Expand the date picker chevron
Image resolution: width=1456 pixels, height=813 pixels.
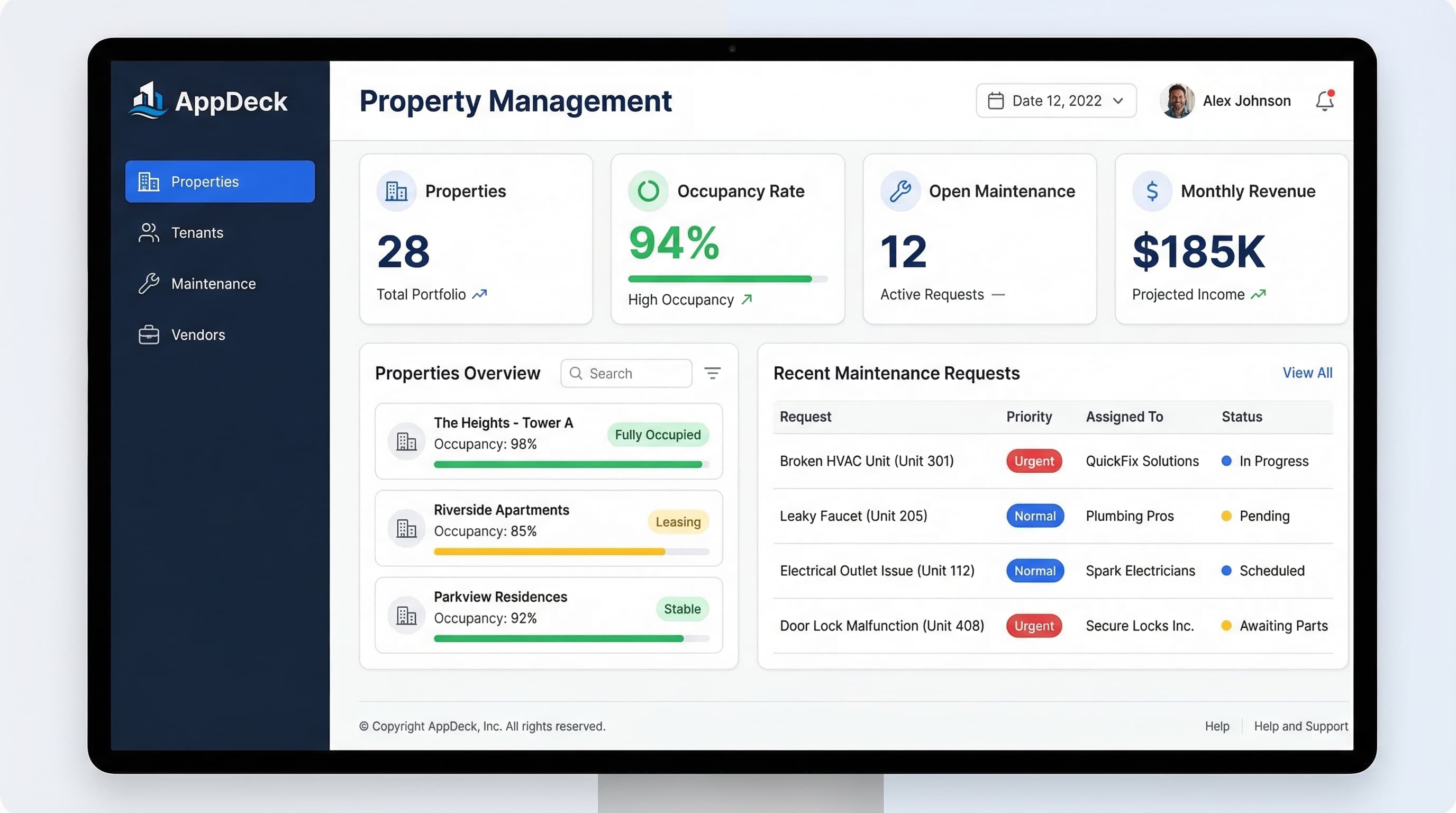(x=1118, y=101)
